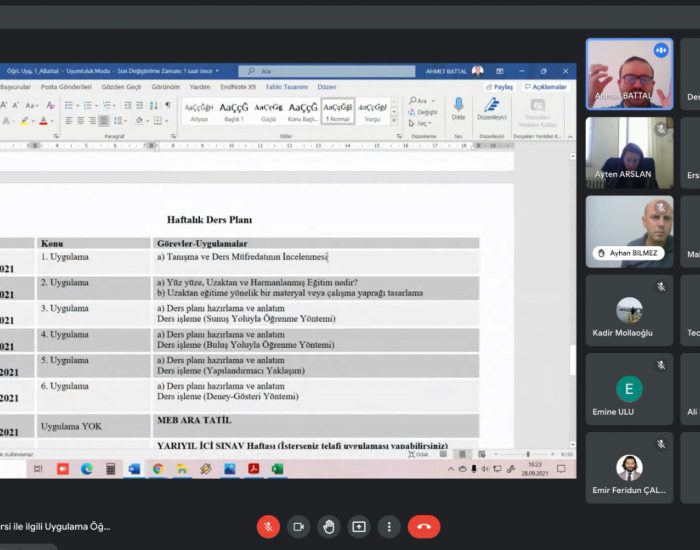Open Chrome from the Windows taskbar
The width and height of the screenshot is (700, 550).
click(158, 468)
